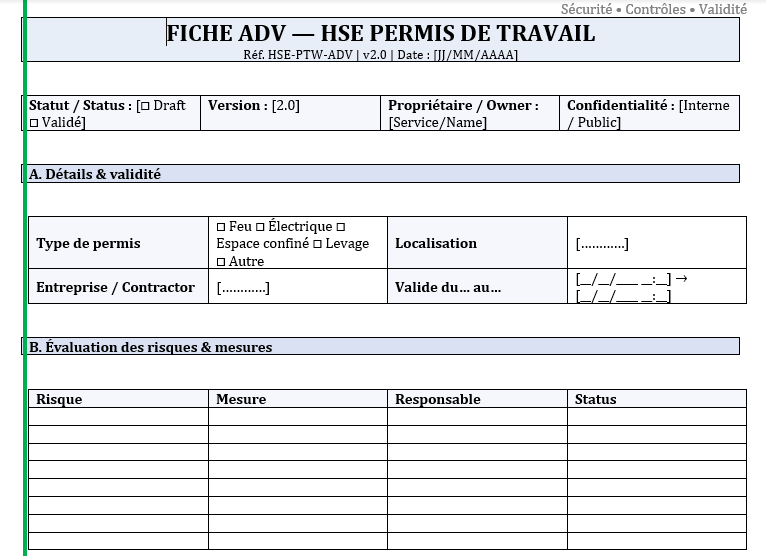Tick the Autre permit type checkbox
Image resolution: width=766 pixels, height=556 pixels.
(221, 261)
